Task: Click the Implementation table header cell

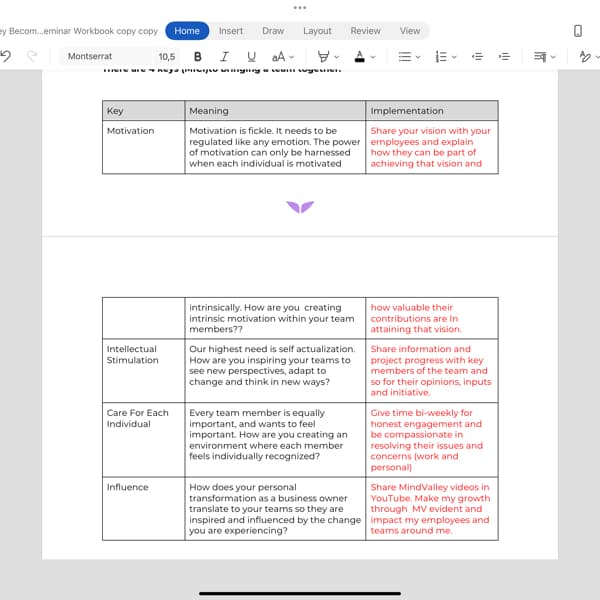Action: (x=432, y=111)
